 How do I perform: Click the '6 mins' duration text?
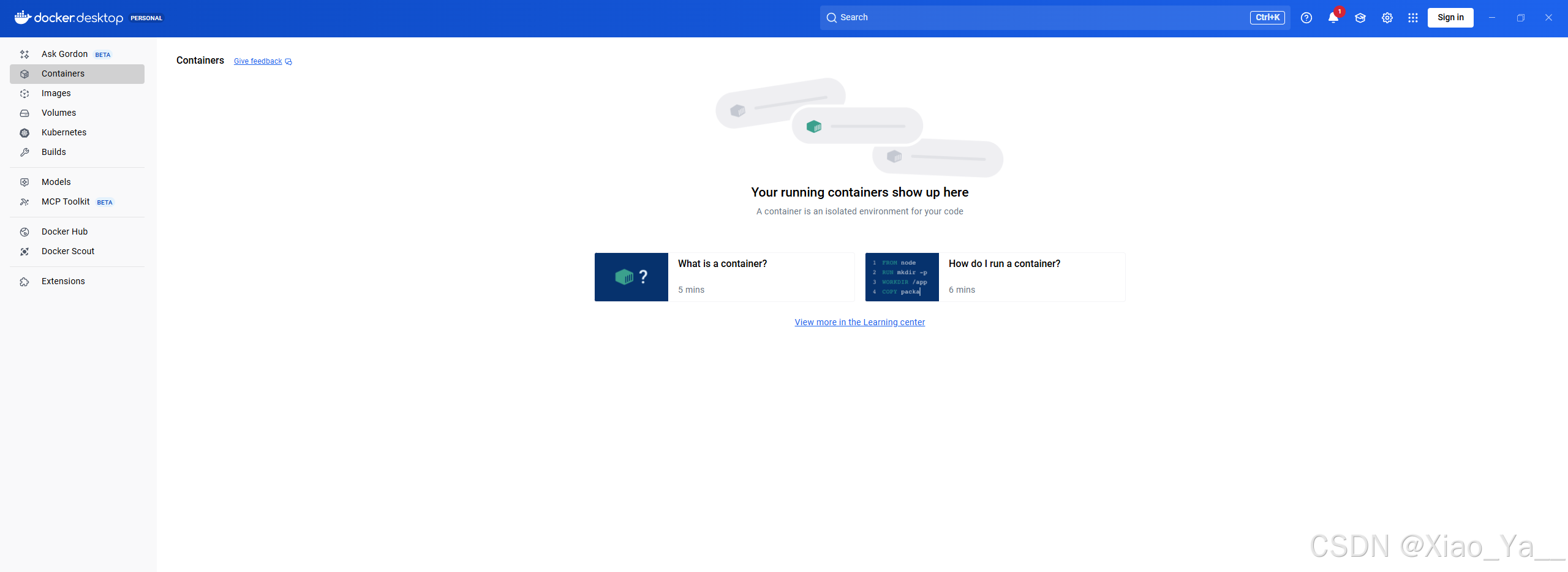(962, 290)
